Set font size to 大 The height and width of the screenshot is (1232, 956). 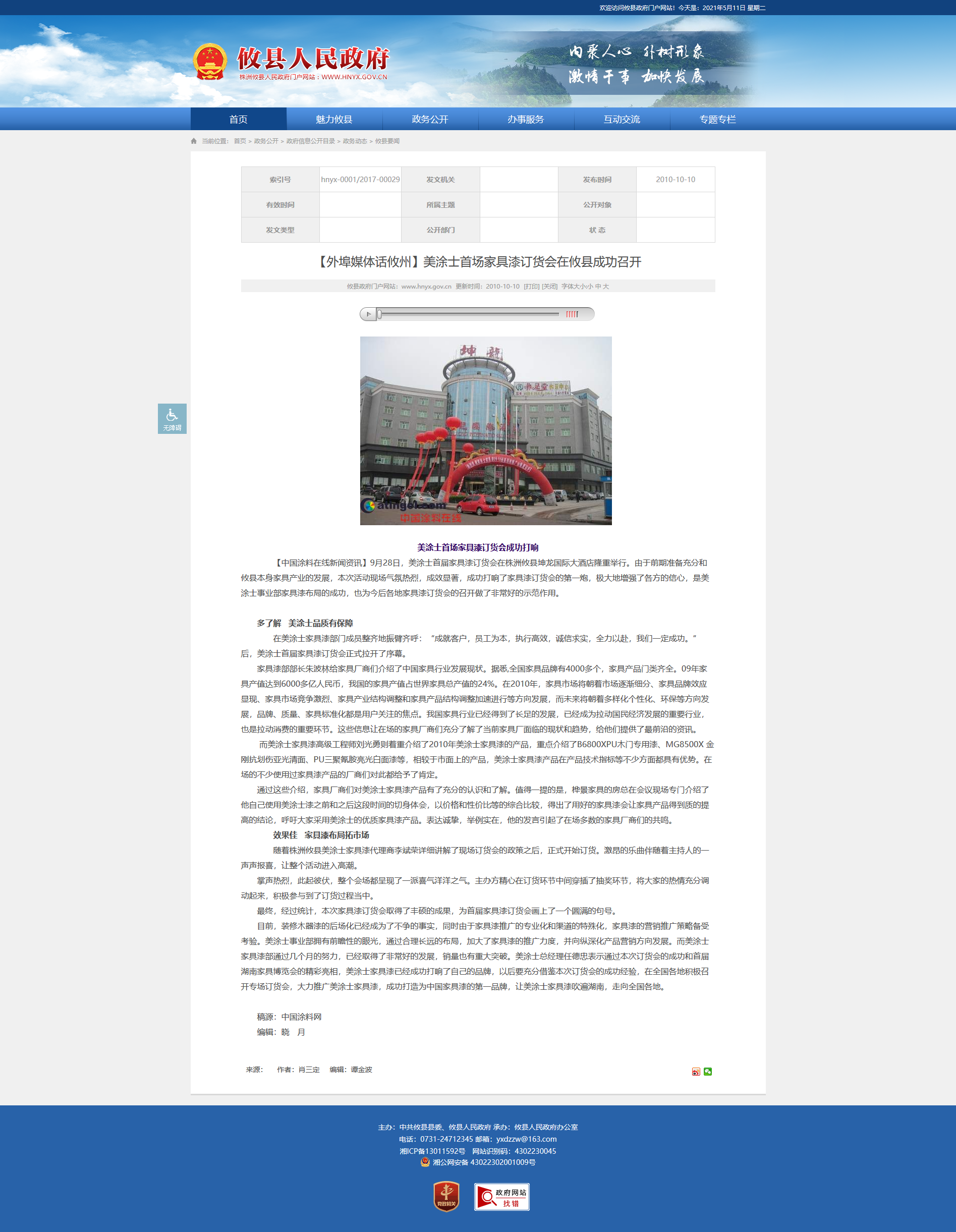click(606, 287)
